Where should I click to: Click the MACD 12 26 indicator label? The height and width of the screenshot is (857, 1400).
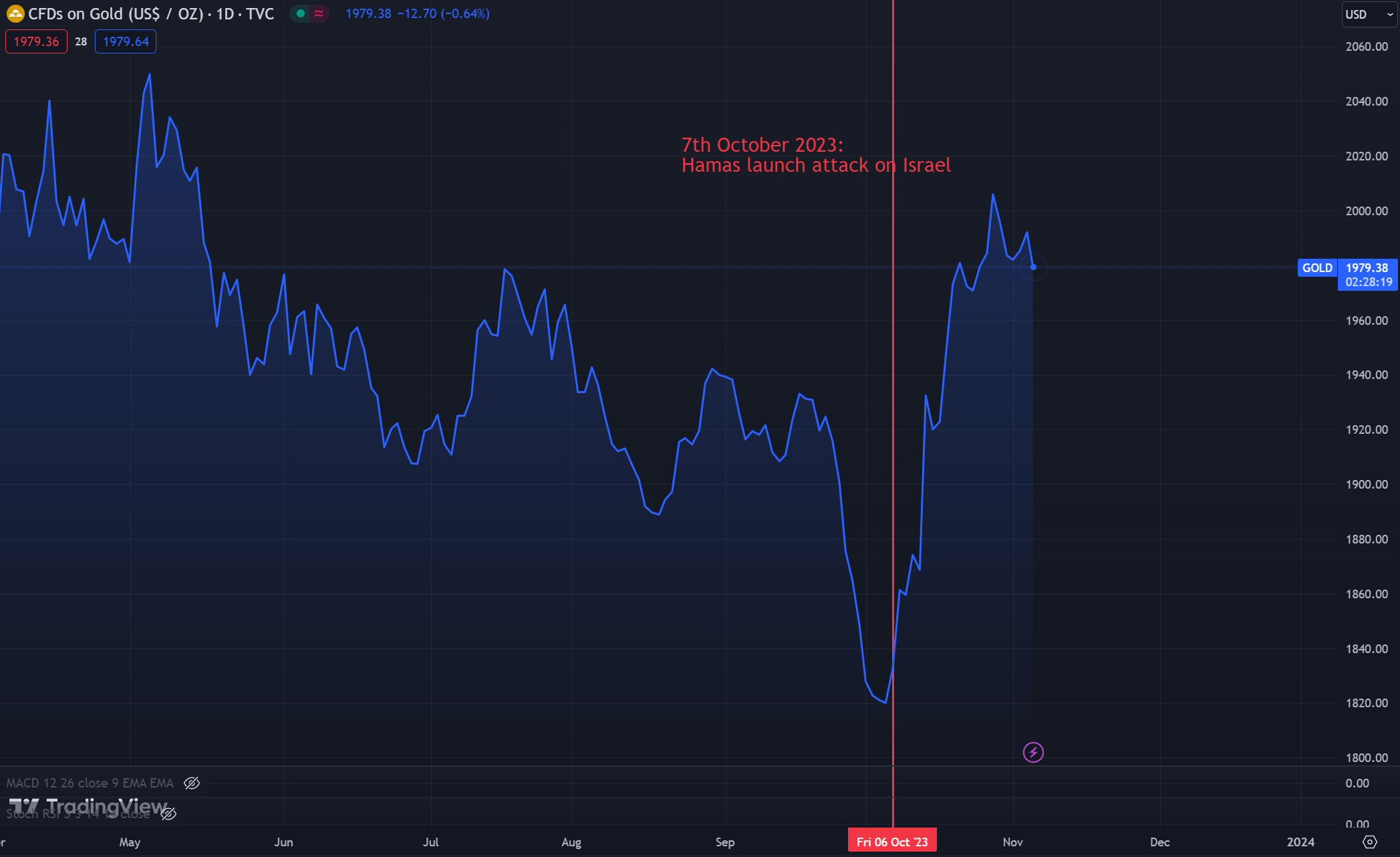pyautogui.click(x=90, y=783)
